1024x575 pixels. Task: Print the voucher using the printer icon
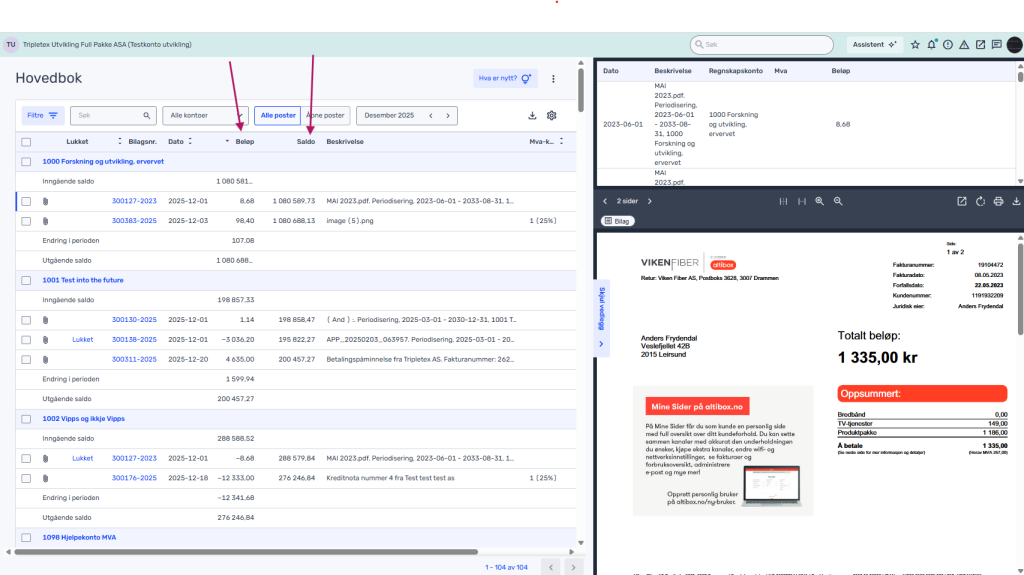(x=998, y=201)
